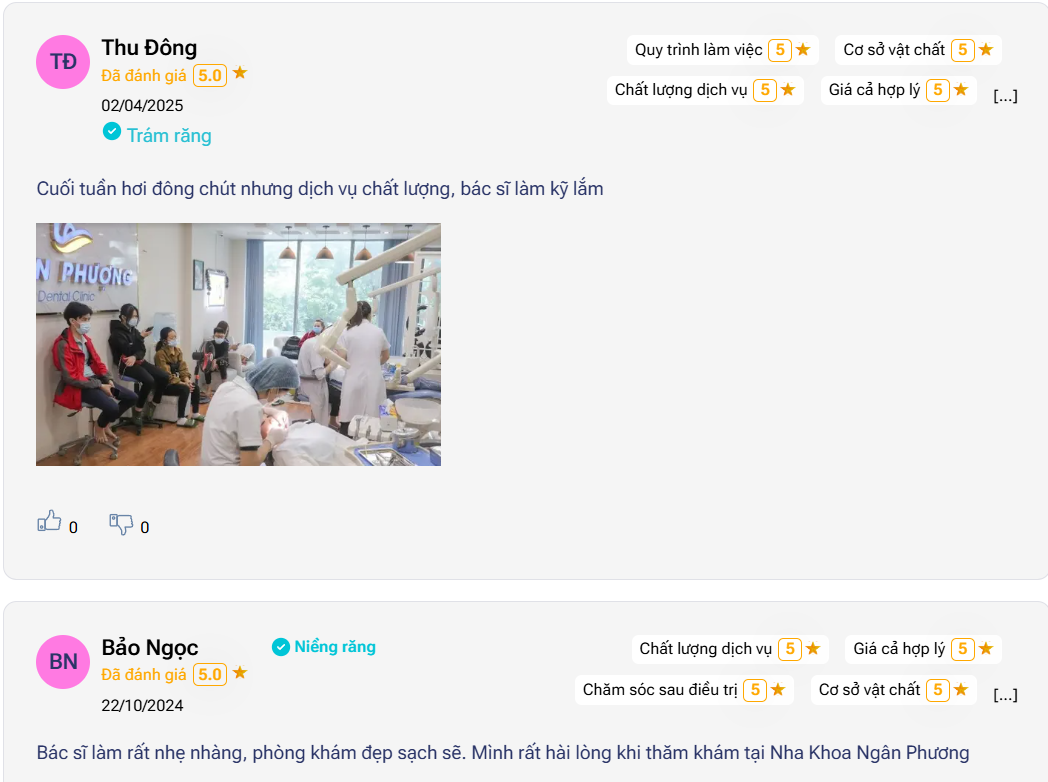The width and height of the screenshot is (1048, 782).
Task: Click the star next to Bảo Ngọc's 5.0 rating
Action: pos(240,673)
